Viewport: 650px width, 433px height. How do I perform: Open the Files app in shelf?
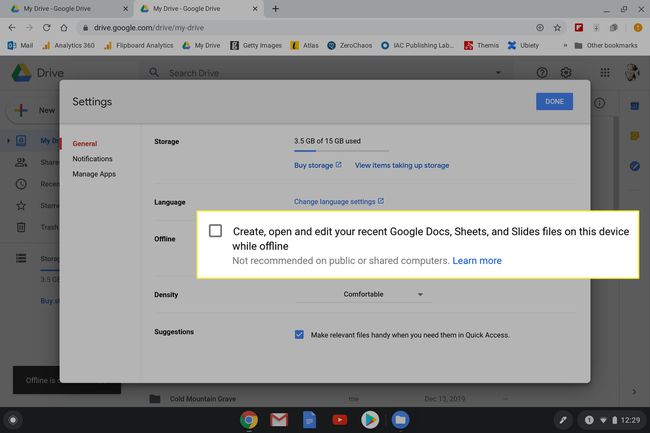(x=400, y=420)
